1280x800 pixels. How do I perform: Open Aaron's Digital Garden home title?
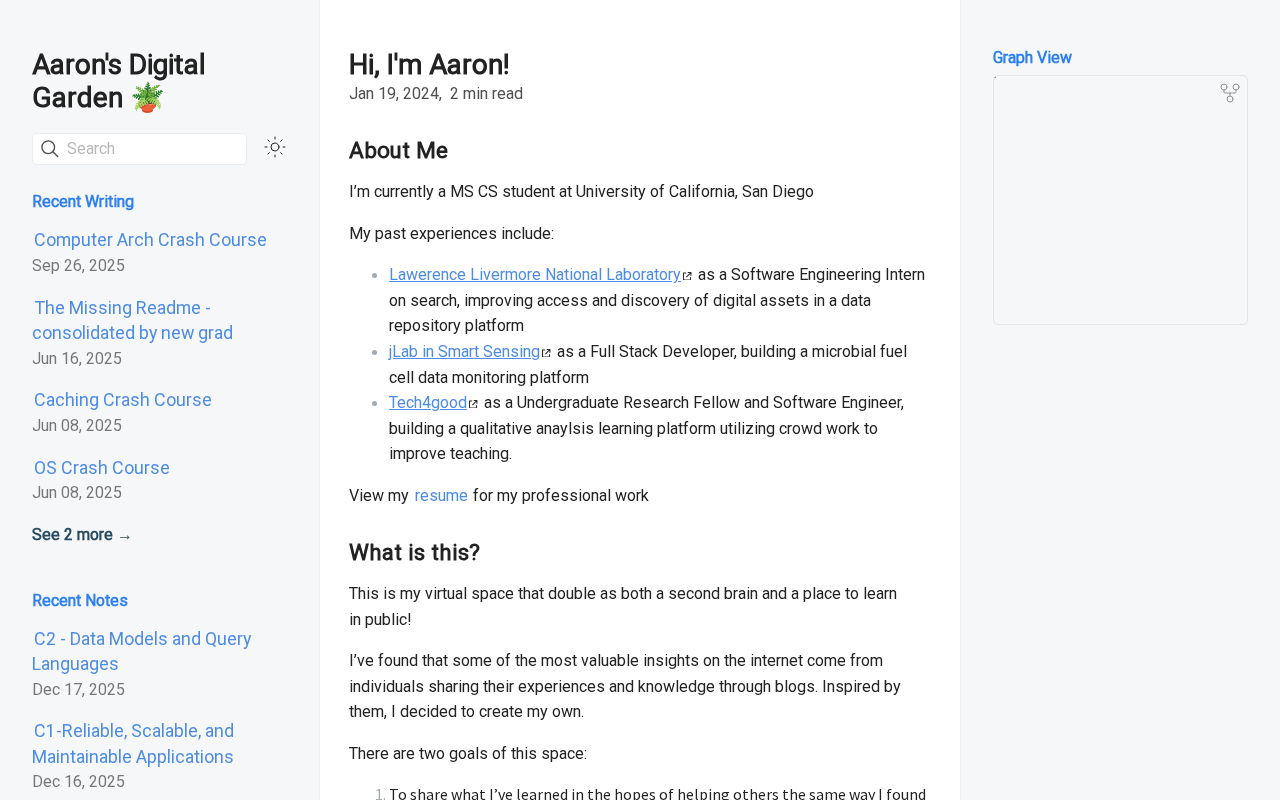[118, 81]
